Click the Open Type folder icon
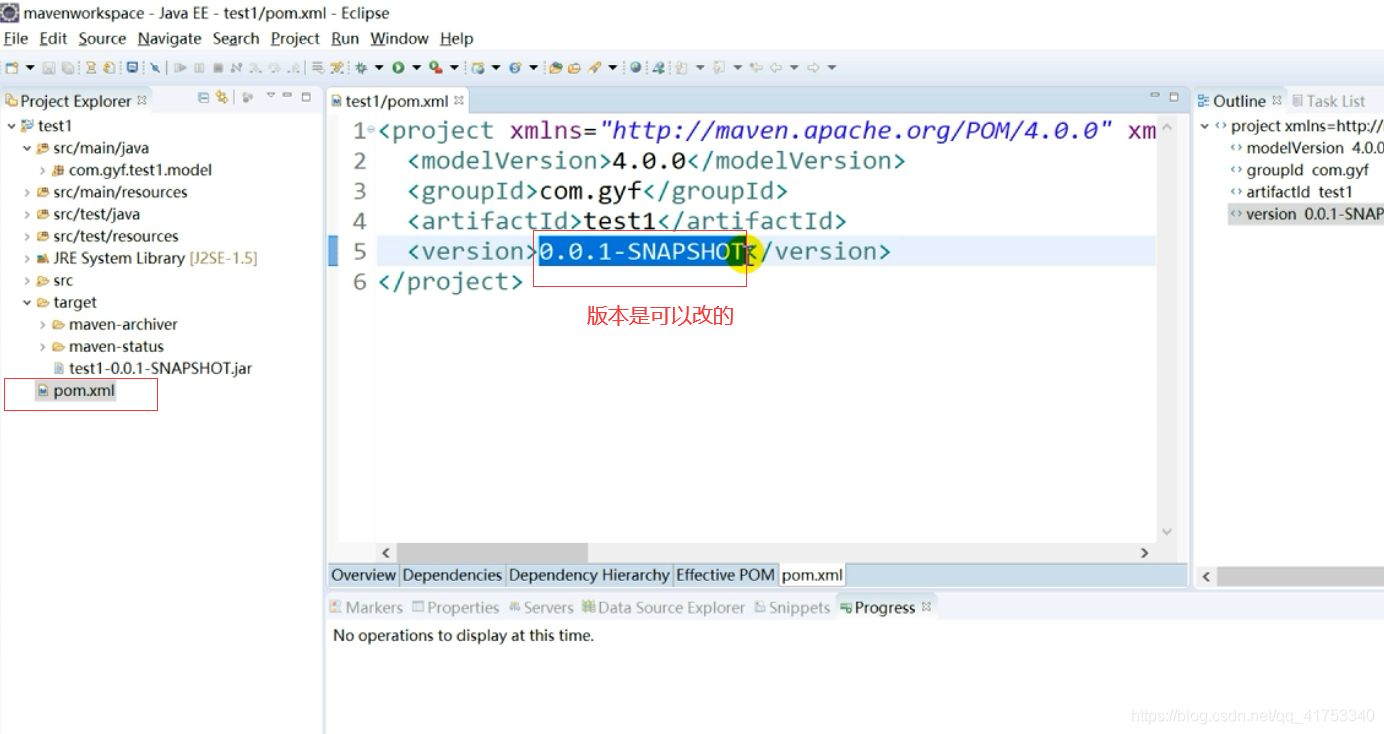 tap(555, 67)
